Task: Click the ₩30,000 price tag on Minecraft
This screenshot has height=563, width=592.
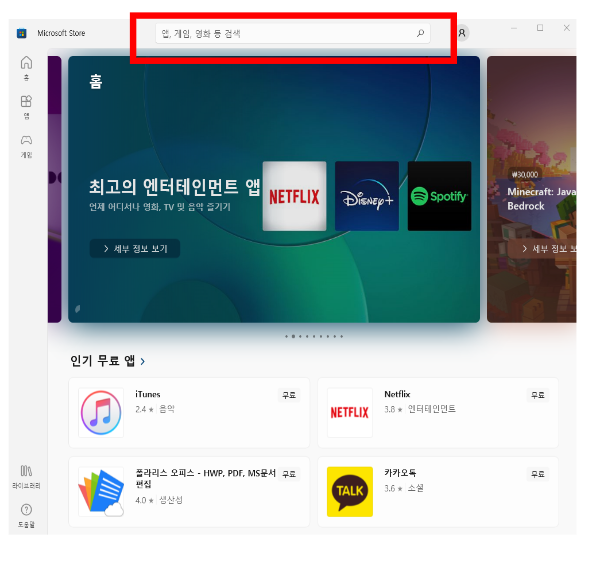Action: click(525, 174)
